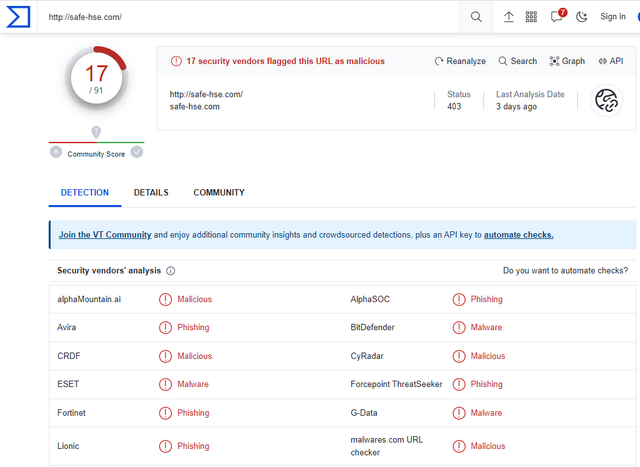Click G-Data Malware alert icon
Screen dimensions: 640x467
click(459, 413)
